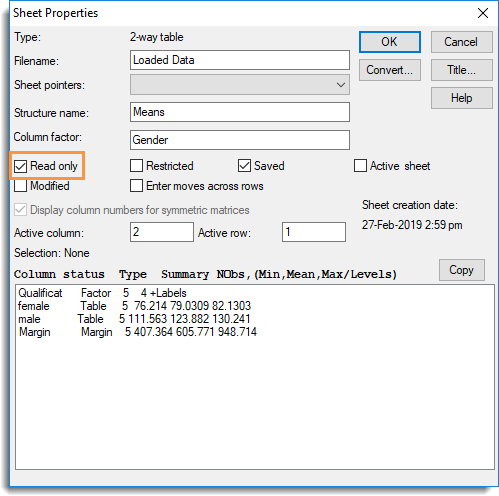Click the 'Selection: None' text
The width and height of the screenshot is (499, 496).
(x=52, y=253)
